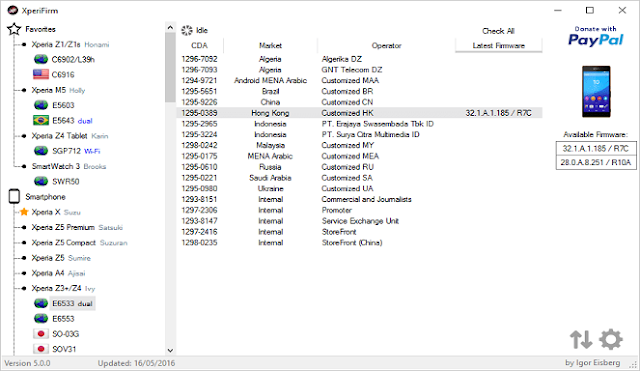Select the Hong Kong Customized HK row
The image size is (640, 371).
point(359,113)
